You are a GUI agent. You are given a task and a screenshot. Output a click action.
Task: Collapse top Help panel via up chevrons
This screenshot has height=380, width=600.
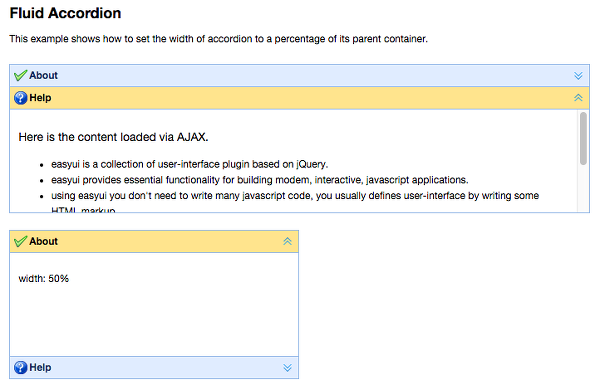pos(578,98)
